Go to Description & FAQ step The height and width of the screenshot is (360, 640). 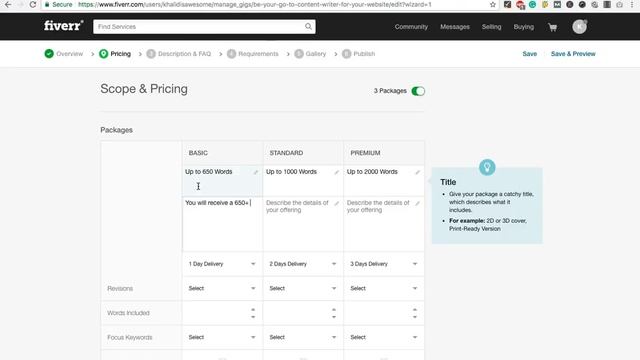184,54
